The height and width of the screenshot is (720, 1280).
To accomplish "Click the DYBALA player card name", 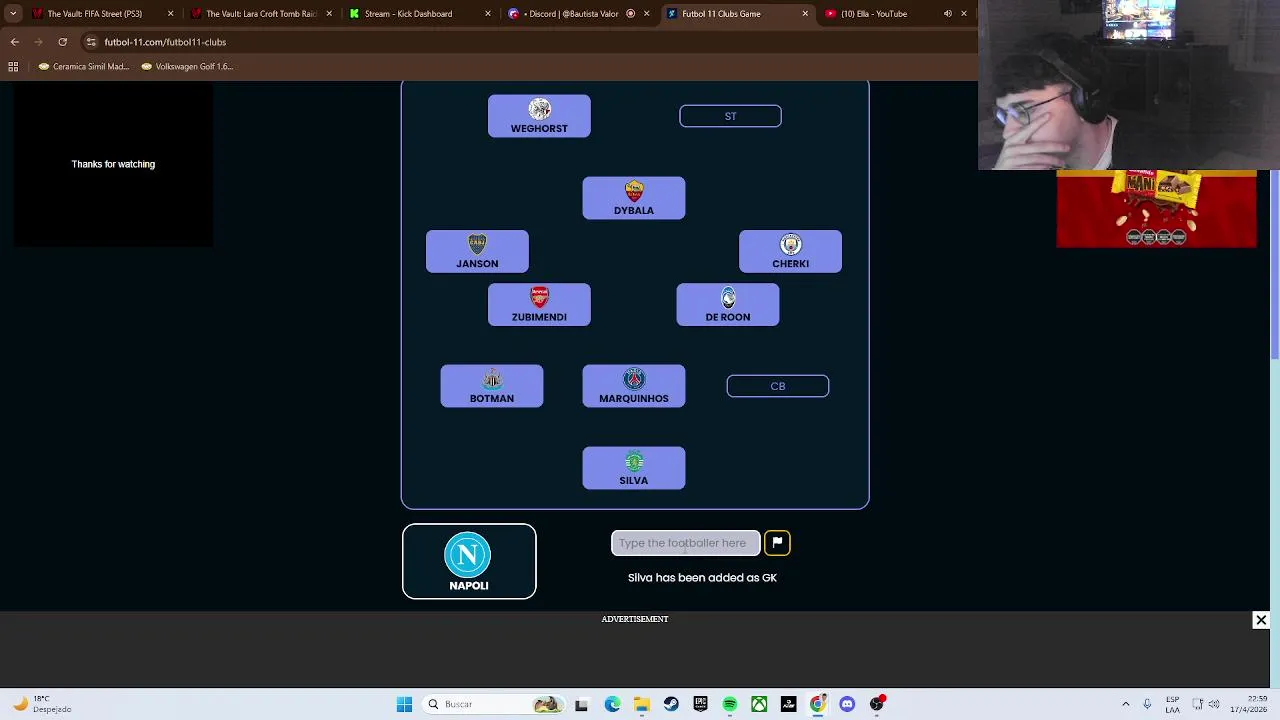I will (x=634, y=211).
